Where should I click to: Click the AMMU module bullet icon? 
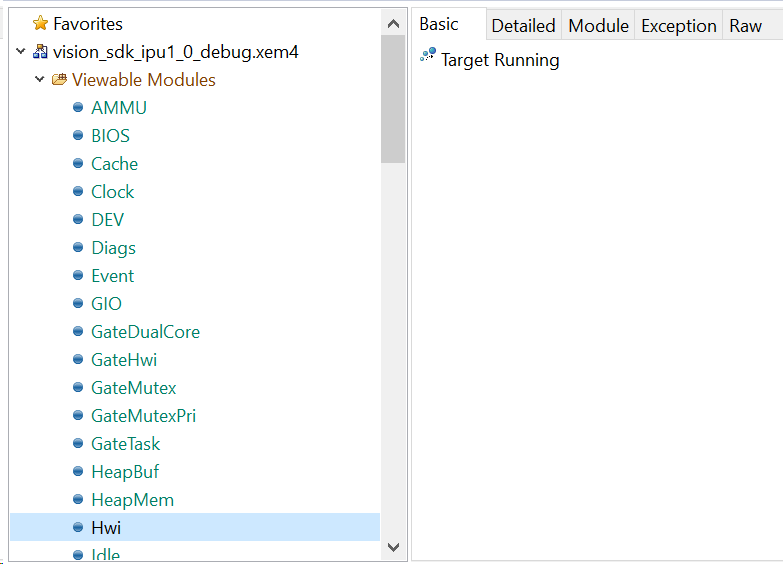(x=78, y=107)
